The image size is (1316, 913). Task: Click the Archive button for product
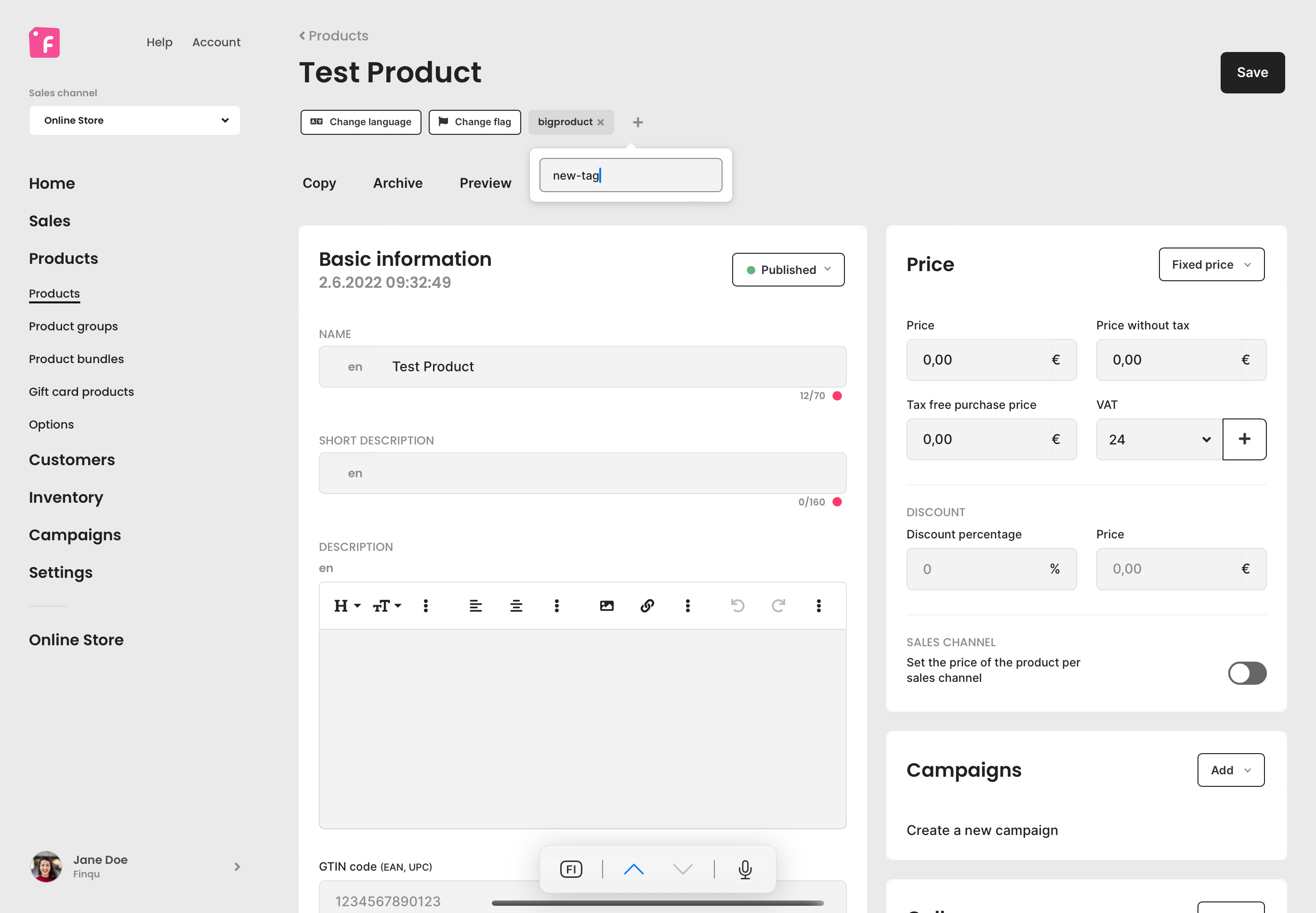coord(396,182)
